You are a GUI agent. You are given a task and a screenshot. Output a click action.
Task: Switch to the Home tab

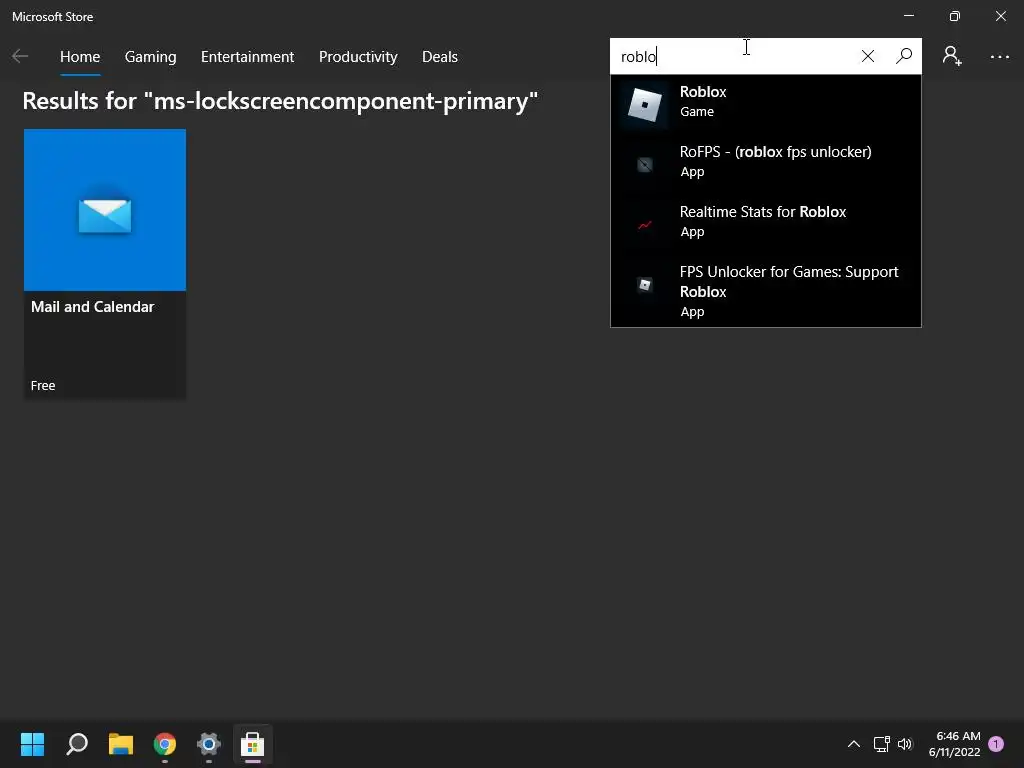[x=80, y=57]
